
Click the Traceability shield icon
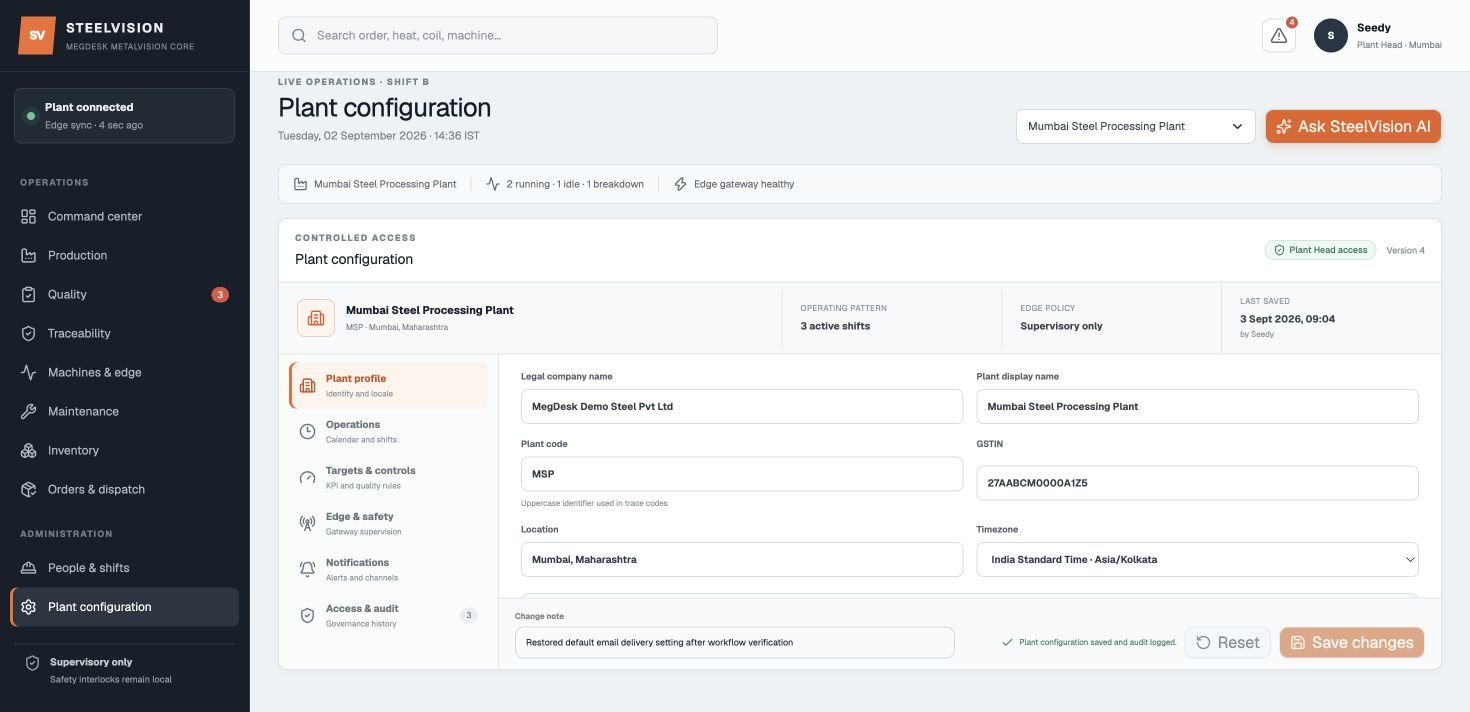point(29,334)
